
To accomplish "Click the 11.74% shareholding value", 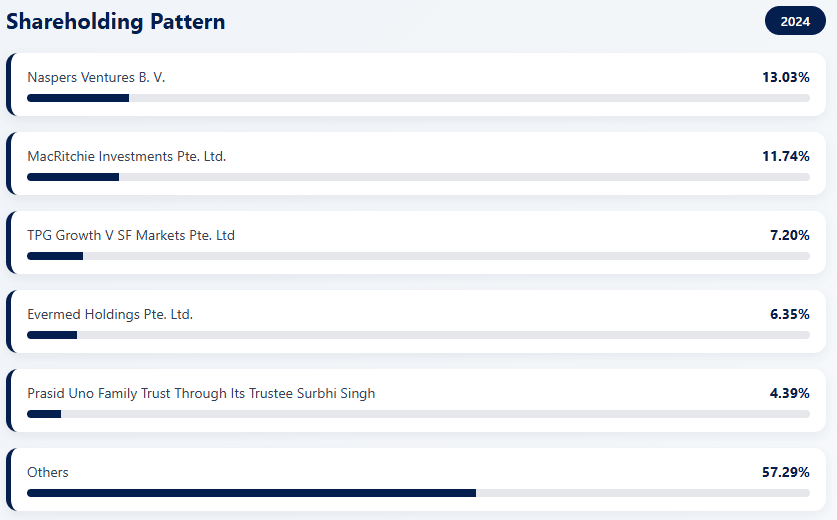I will tap(785, 156).
